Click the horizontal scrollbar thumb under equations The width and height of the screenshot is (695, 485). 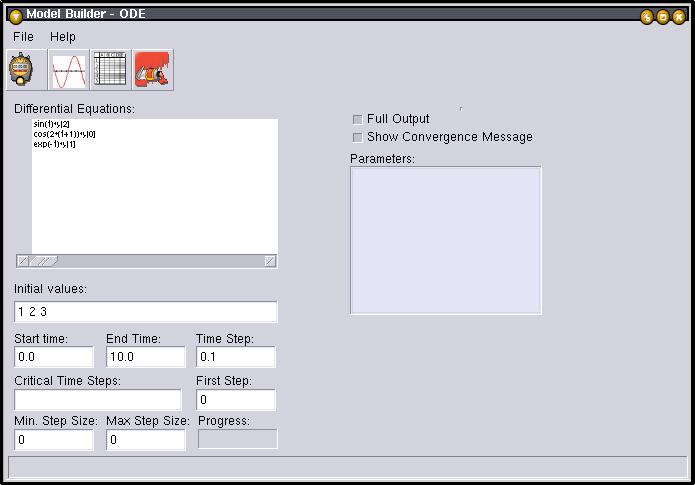point(45,261)
